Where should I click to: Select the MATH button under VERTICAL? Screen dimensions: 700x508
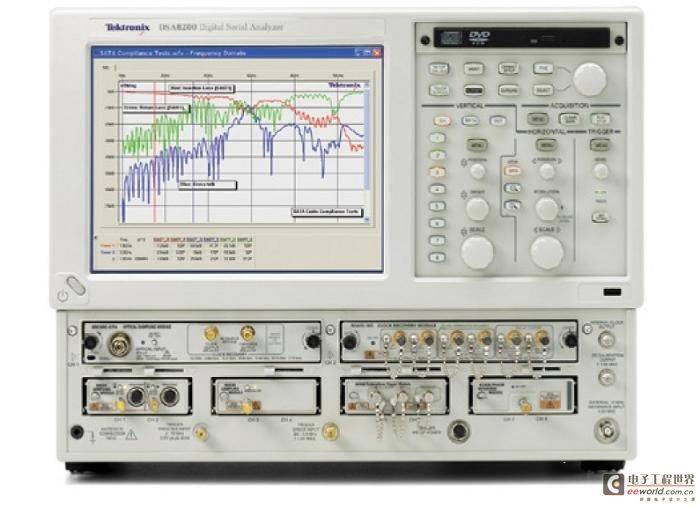pyautogui.click(x=470, y=121)
